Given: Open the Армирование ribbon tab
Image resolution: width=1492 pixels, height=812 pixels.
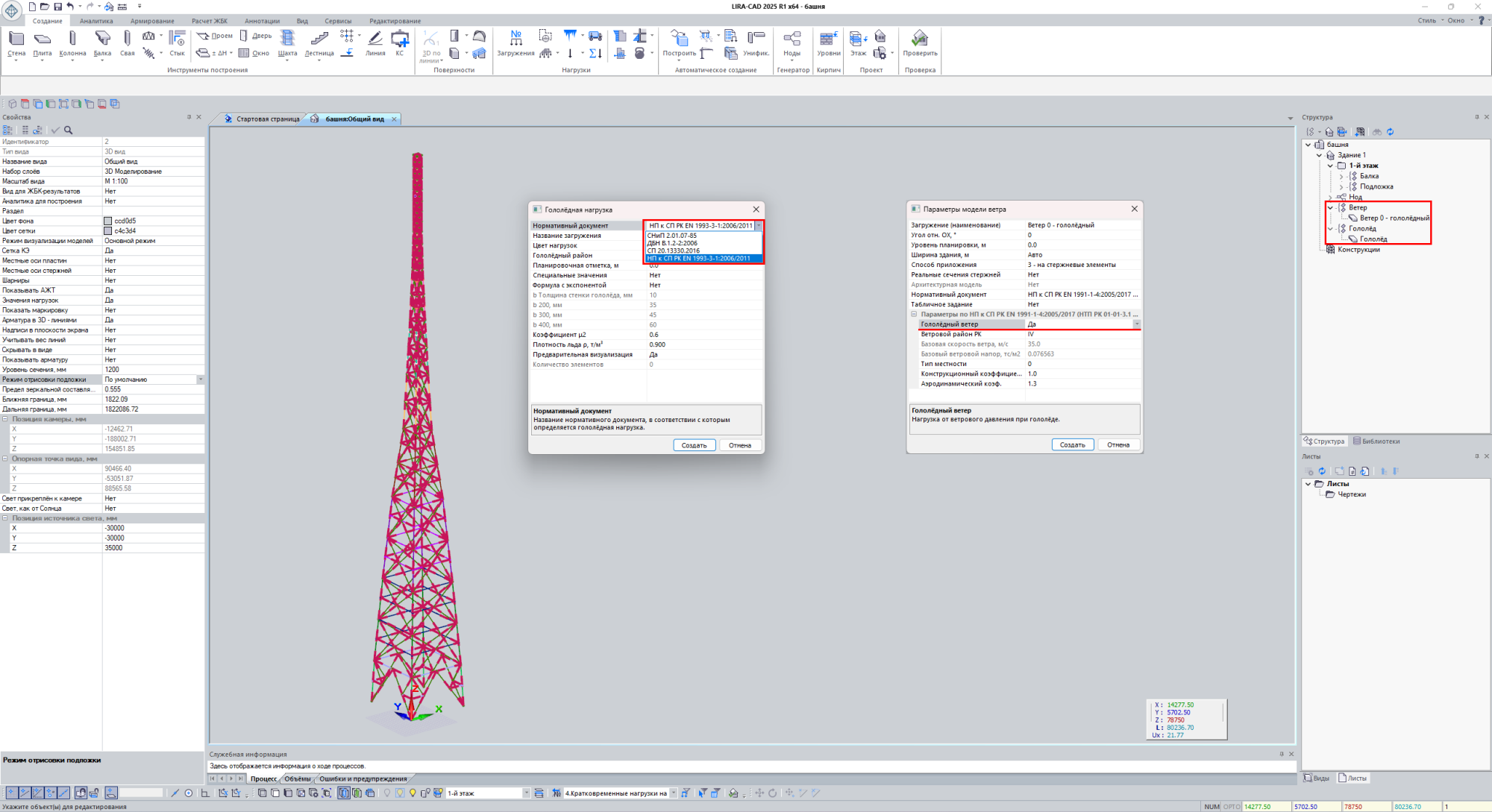Looking at the screenshot, I should [x=152, y=21].
